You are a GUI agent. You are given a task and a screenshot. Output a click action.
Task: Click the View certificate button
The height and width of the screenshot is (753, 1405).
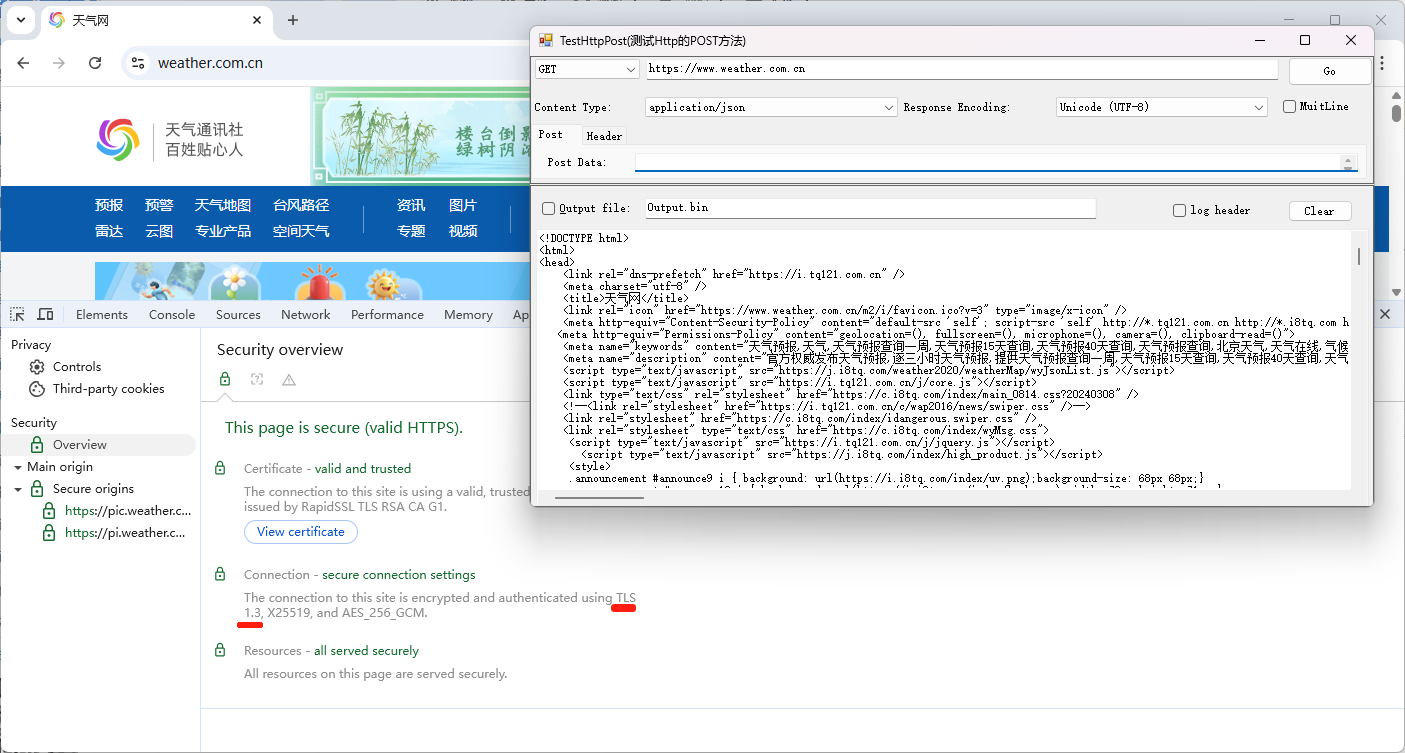click(300, 532)
